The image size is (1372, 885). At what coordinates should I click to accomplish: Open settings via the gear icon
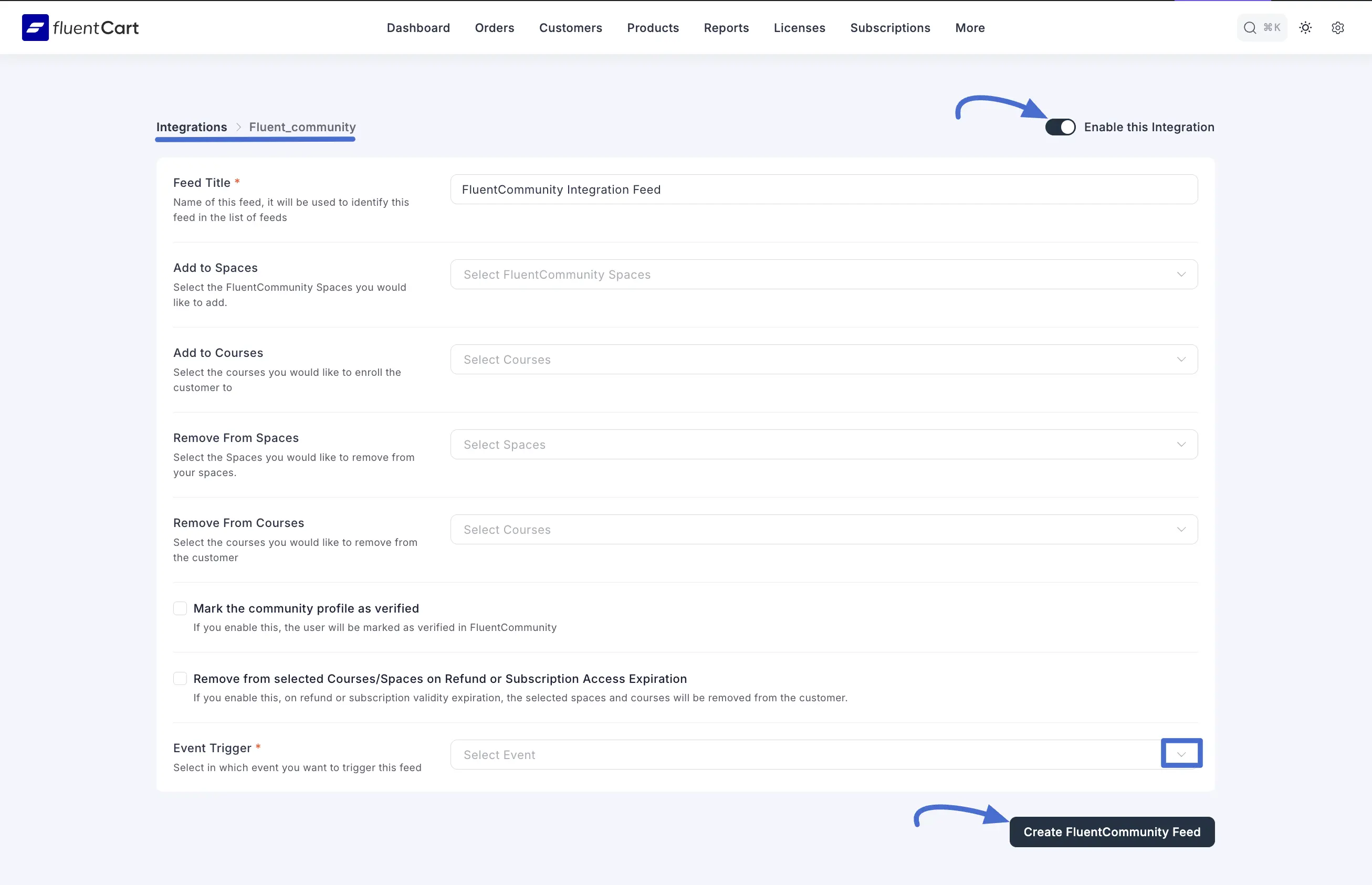pyautogui.click(x=1337, y=27)
